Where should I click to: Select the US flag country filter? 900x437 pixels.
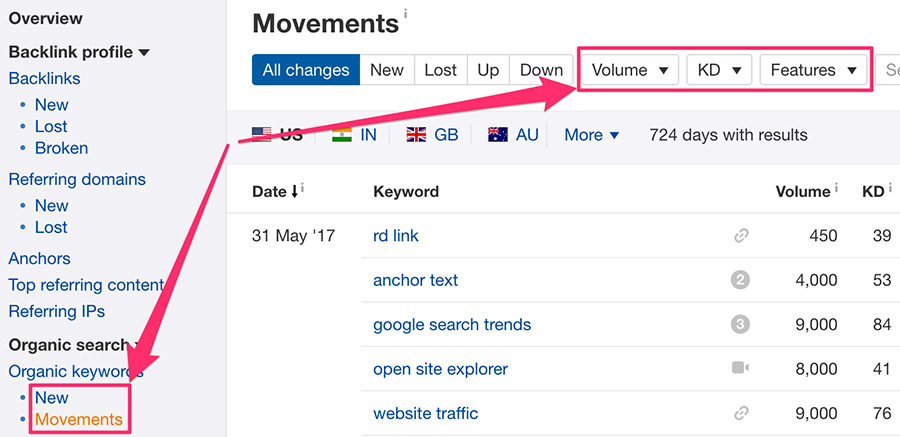(x=277, y=134)
